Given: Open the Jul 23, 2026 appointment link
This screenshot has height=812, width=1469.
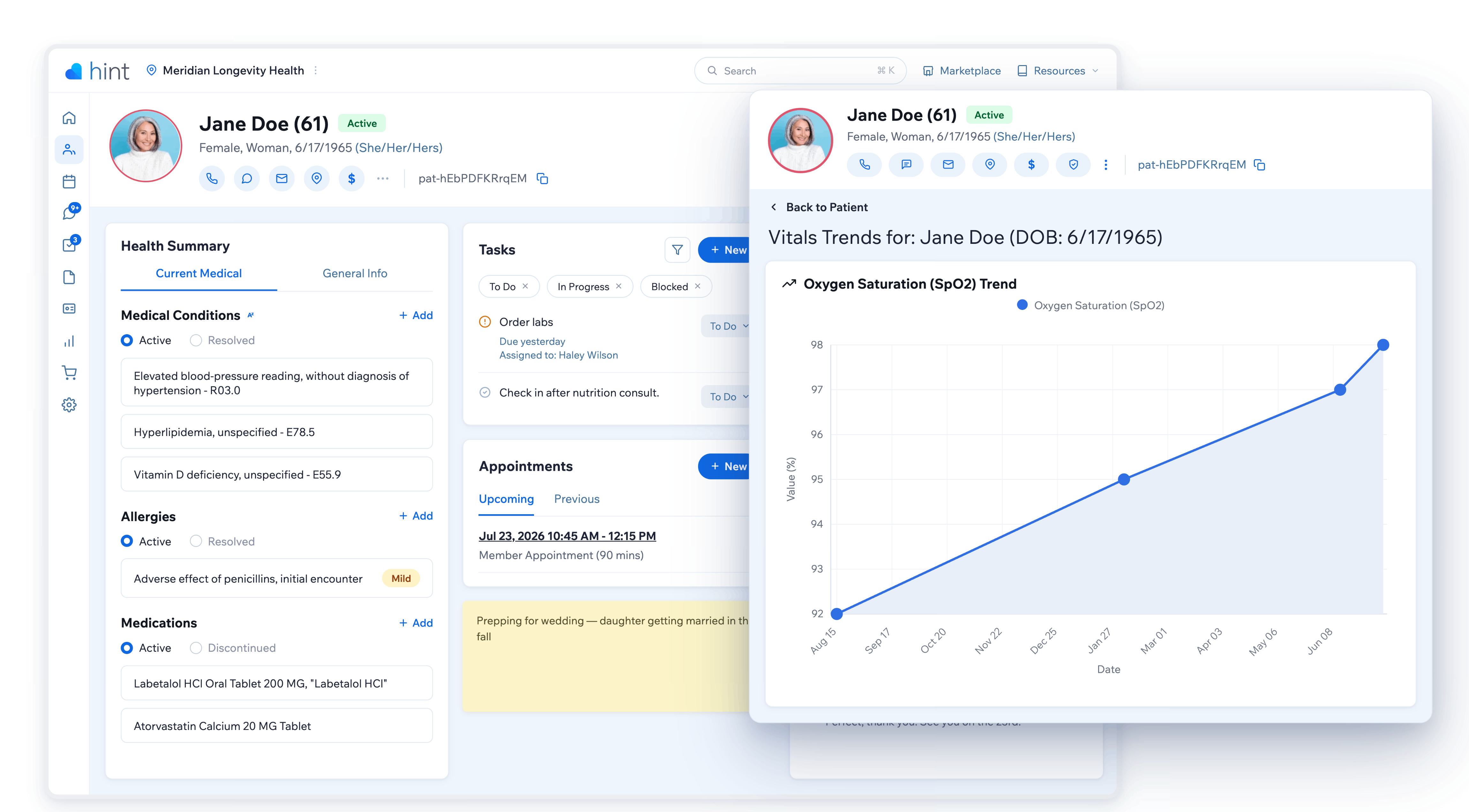Looking at the screenshot, I should pos(568,536).
